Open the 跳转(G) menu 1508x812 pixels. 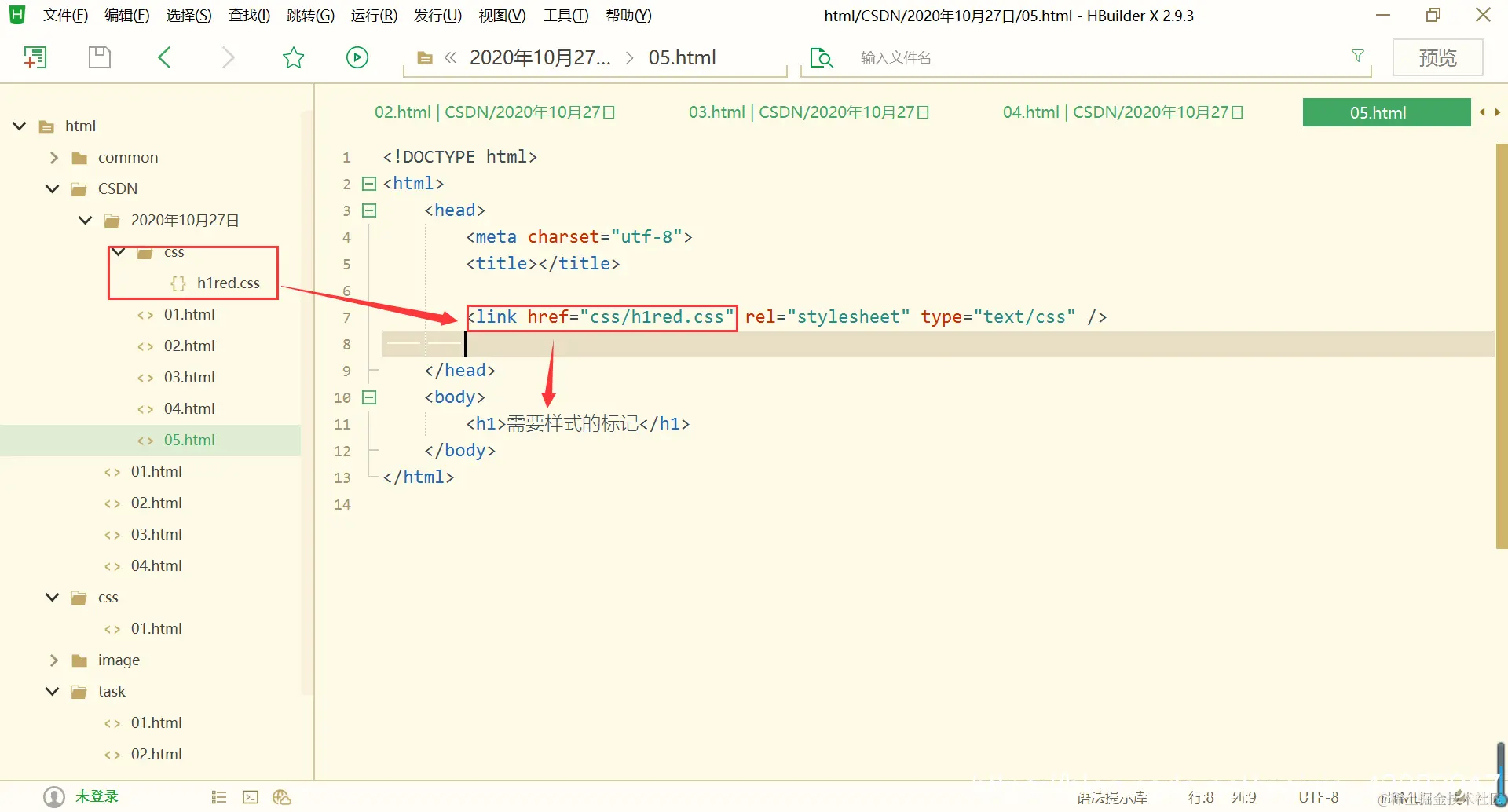point(311,16)
